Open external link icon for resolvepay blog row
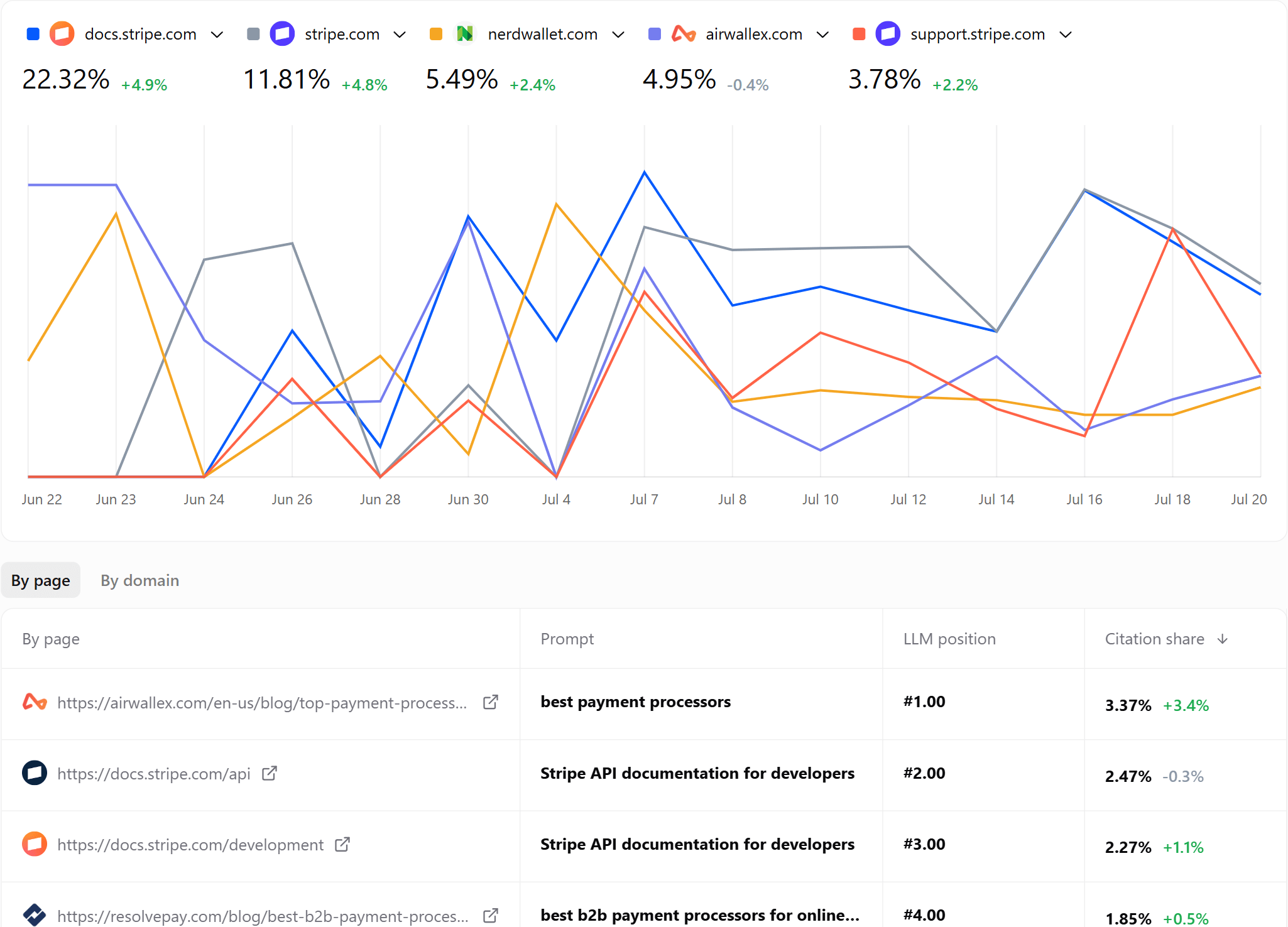 491,915
